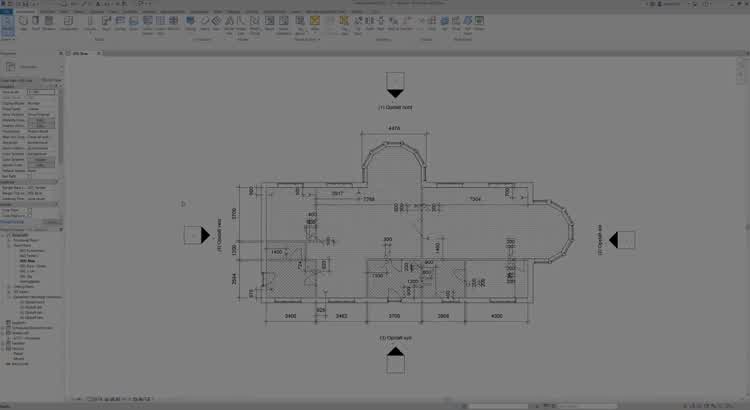Select the north elevation marker in drawing
The width and height of the screenshot is (750, 410).
(x=395, y=82)
